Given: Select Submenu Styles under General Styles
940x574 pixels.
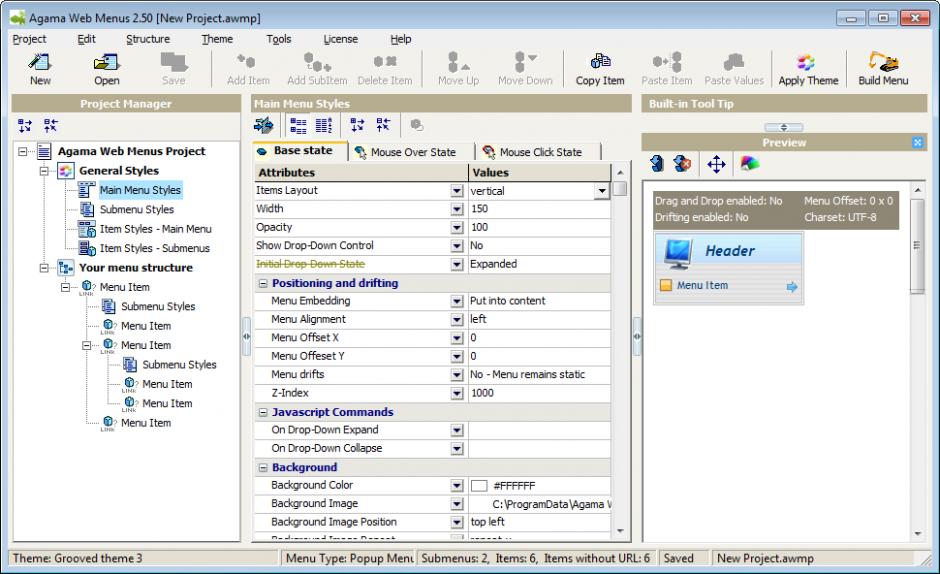Looking at the screenshot, I should click(x=137, y=209).
